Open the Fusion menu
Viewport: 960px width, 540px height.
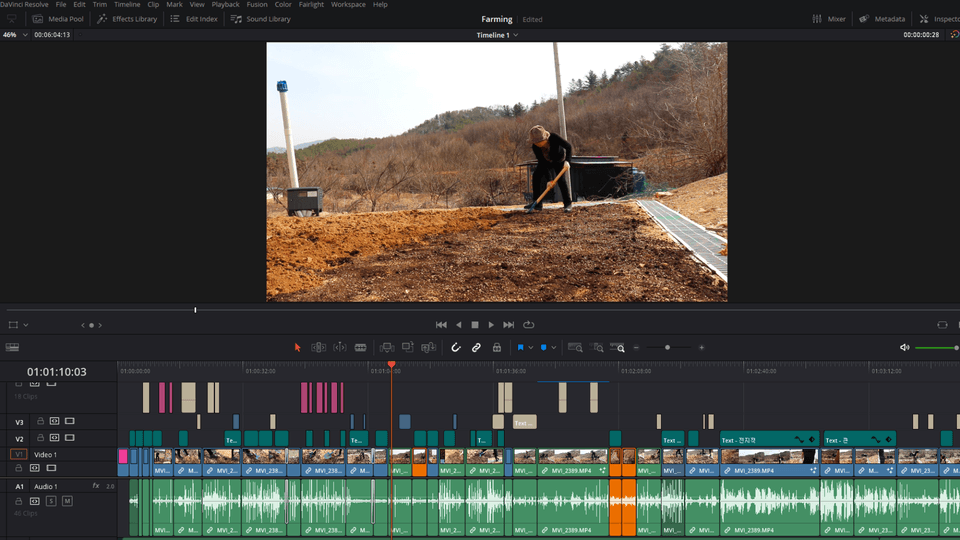[257, 5]
